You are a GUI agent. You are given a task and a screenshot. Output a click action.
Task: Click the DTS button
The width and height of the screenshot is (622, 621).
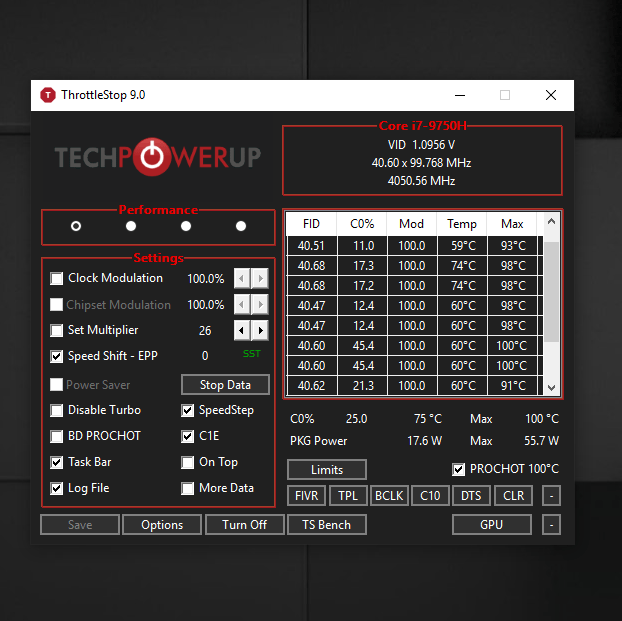click(471, 496)
